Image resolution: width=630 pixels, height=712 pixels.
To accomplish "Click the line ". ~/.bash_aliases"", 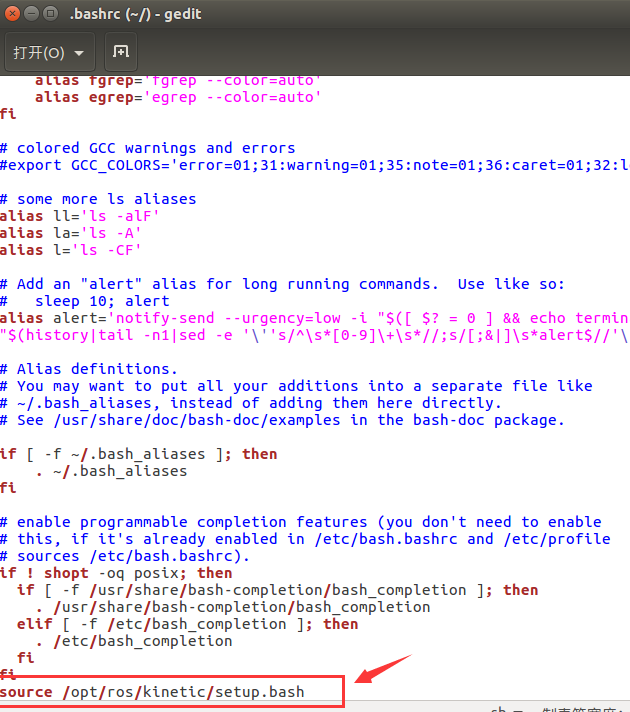I will (111, 471).
